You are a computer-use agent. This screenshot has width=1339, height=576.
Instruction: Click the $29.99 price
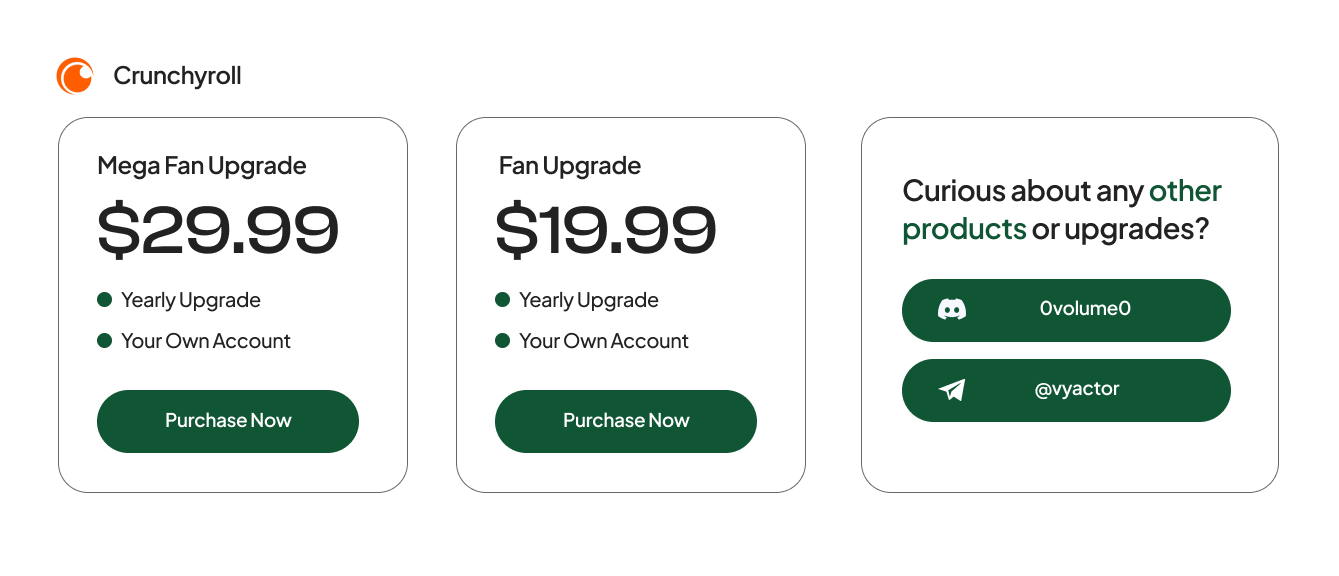tap(218, 230)
